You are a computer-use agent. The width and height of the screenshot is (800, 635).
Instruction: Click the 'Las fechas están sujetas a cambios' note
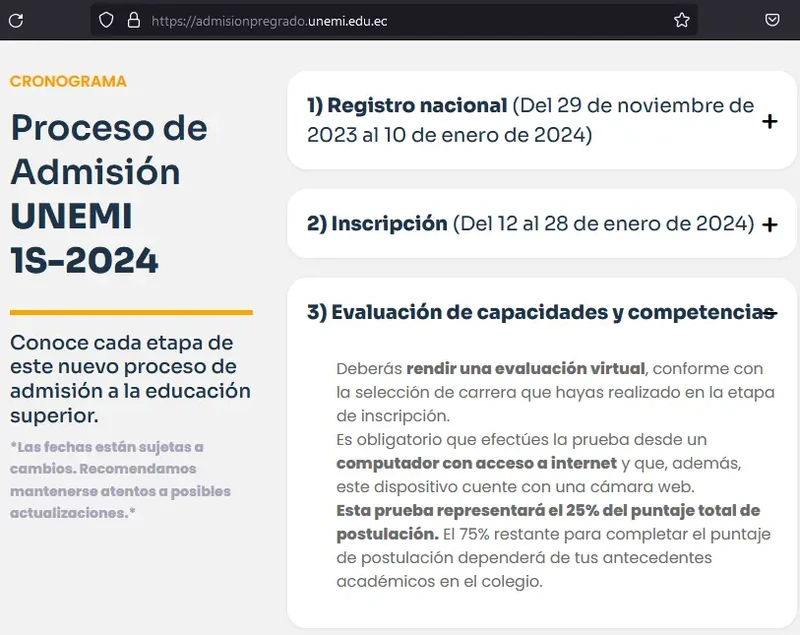(x=120, y=479)
